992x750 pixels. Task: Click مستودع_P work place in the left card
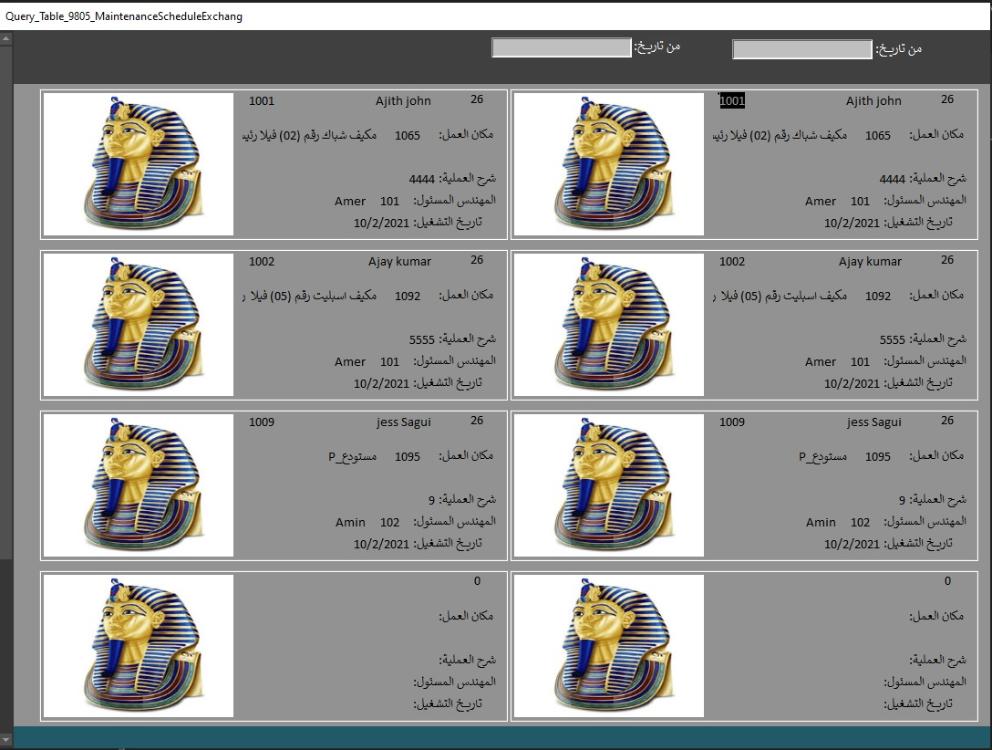[352, 456]
